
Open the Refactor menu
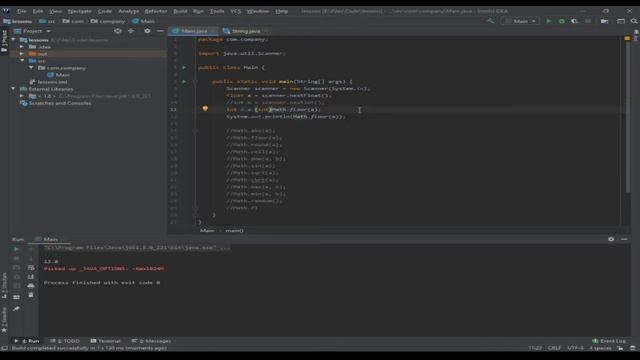[156, 11]
